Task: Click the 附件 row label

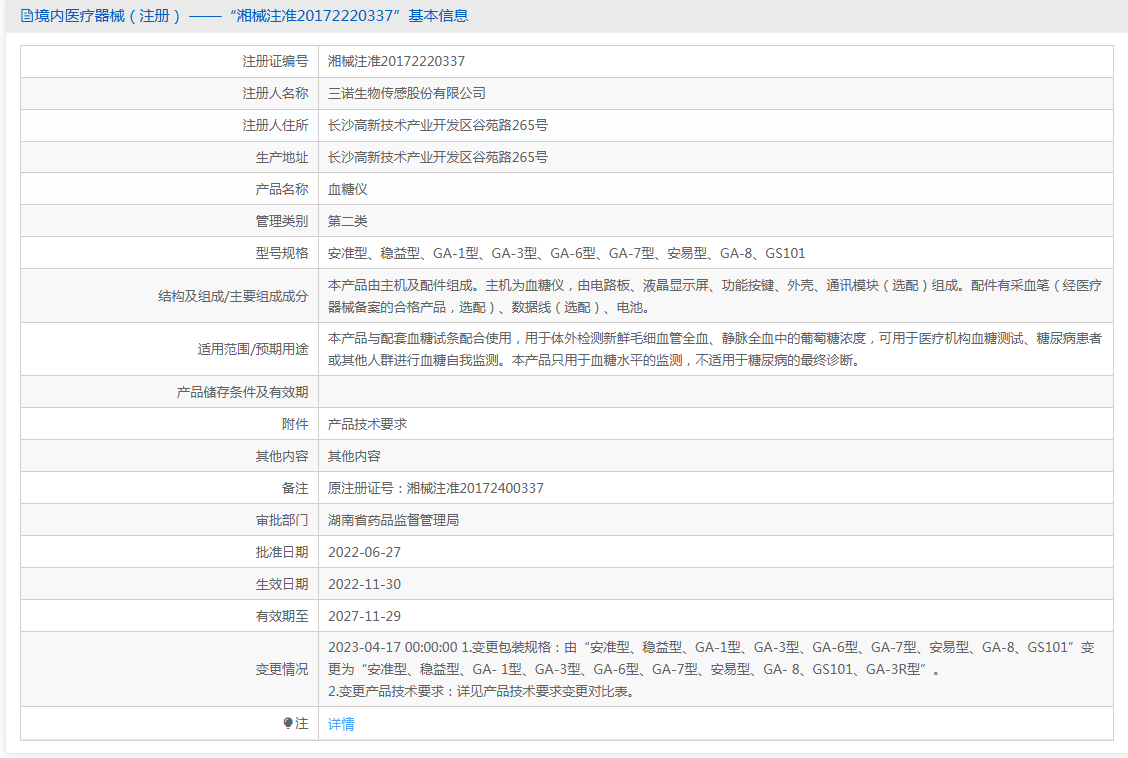Action: coord(295,424)
